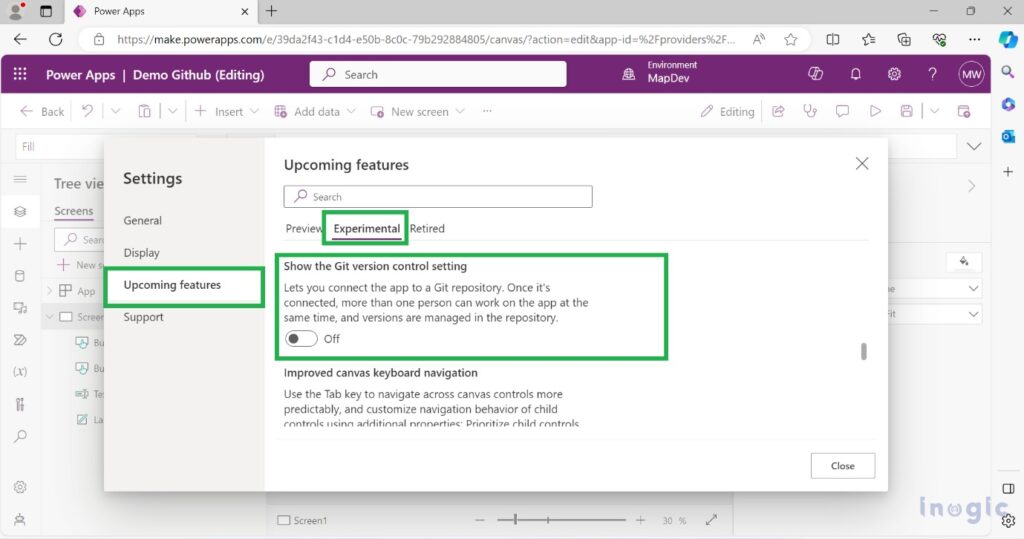Open the General settings section
1024x539 pixels.
[x=142, y=221]
